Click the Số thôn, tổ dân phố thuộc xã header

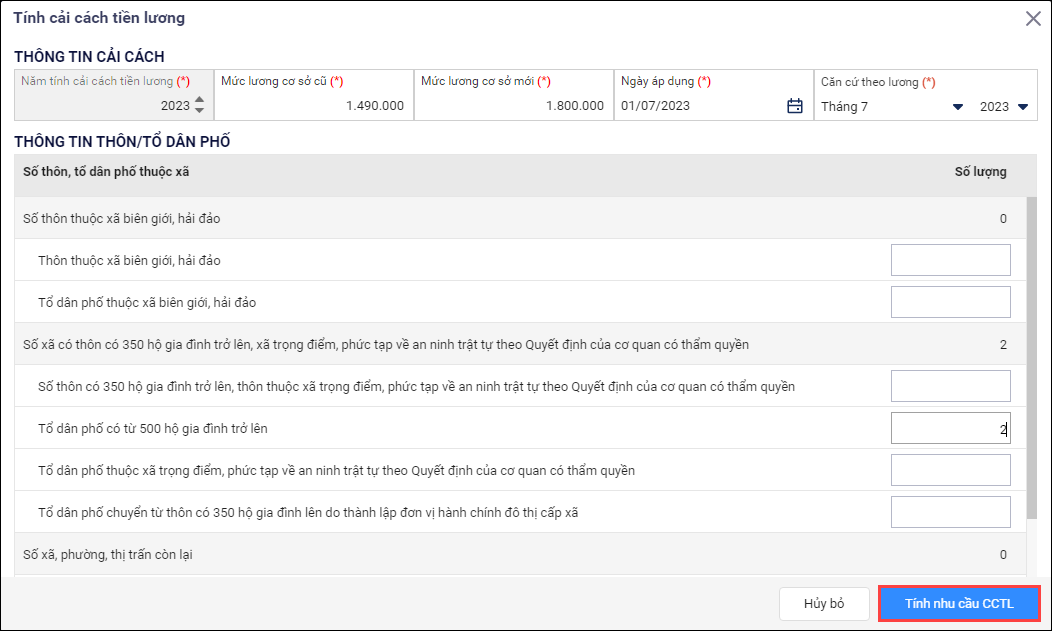(106, 172)
